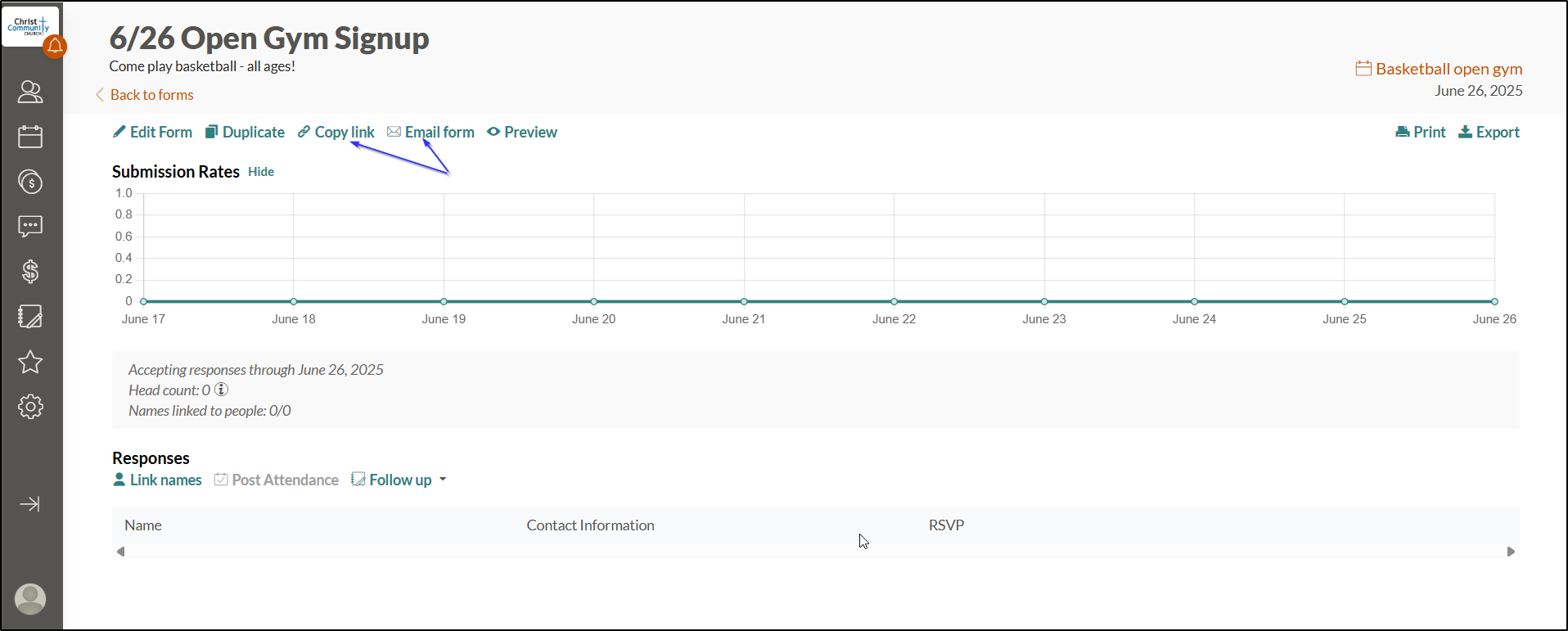This screenshot has height=631, width=1568.
Task: Click the table scroll left arrow
Action: [x=121, y=552]
